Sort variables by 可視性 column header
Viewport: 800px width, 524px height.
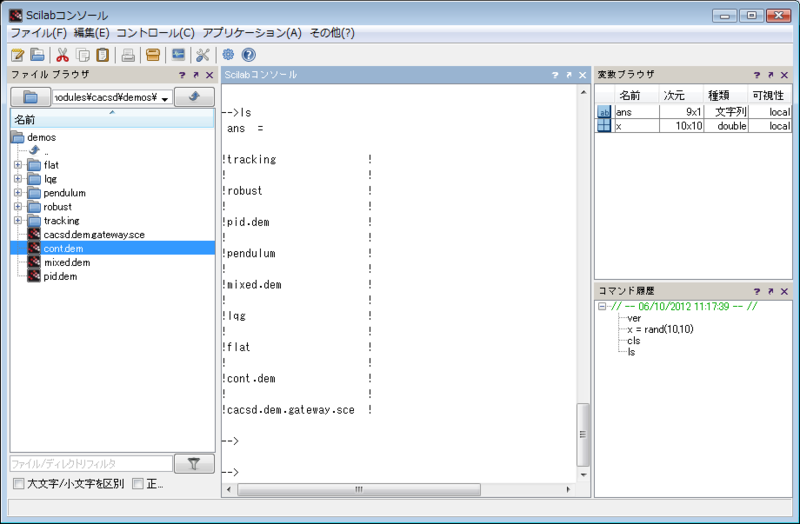(770, 95)
